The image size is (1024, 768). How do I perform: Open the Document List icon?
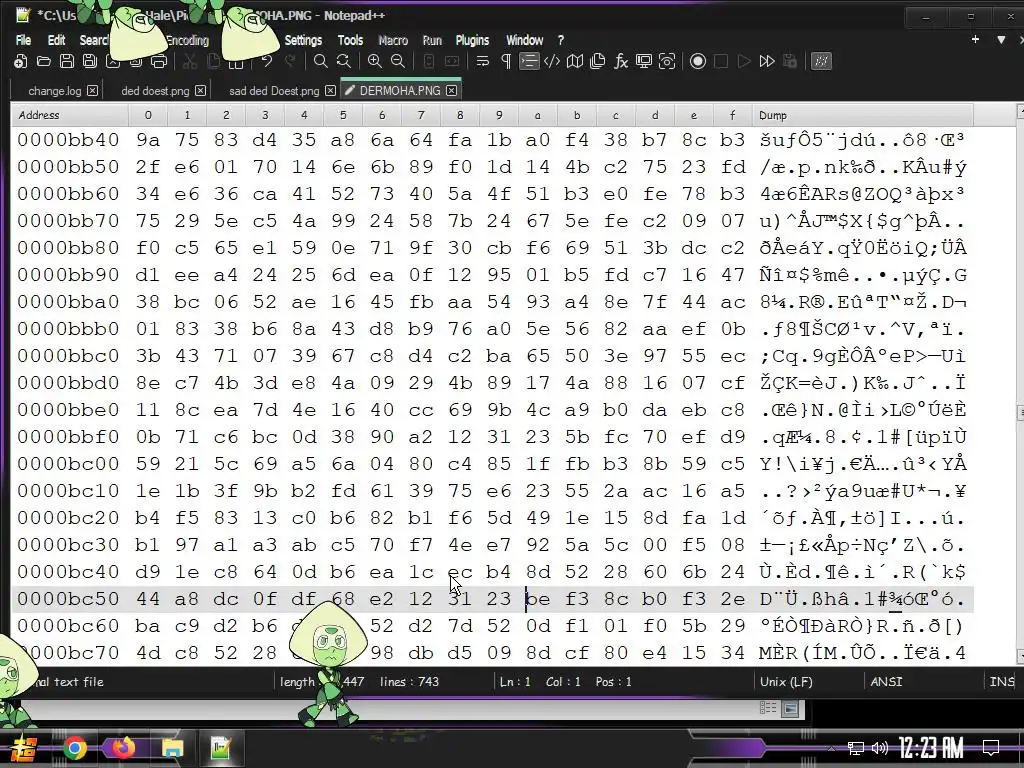[598, 61]
